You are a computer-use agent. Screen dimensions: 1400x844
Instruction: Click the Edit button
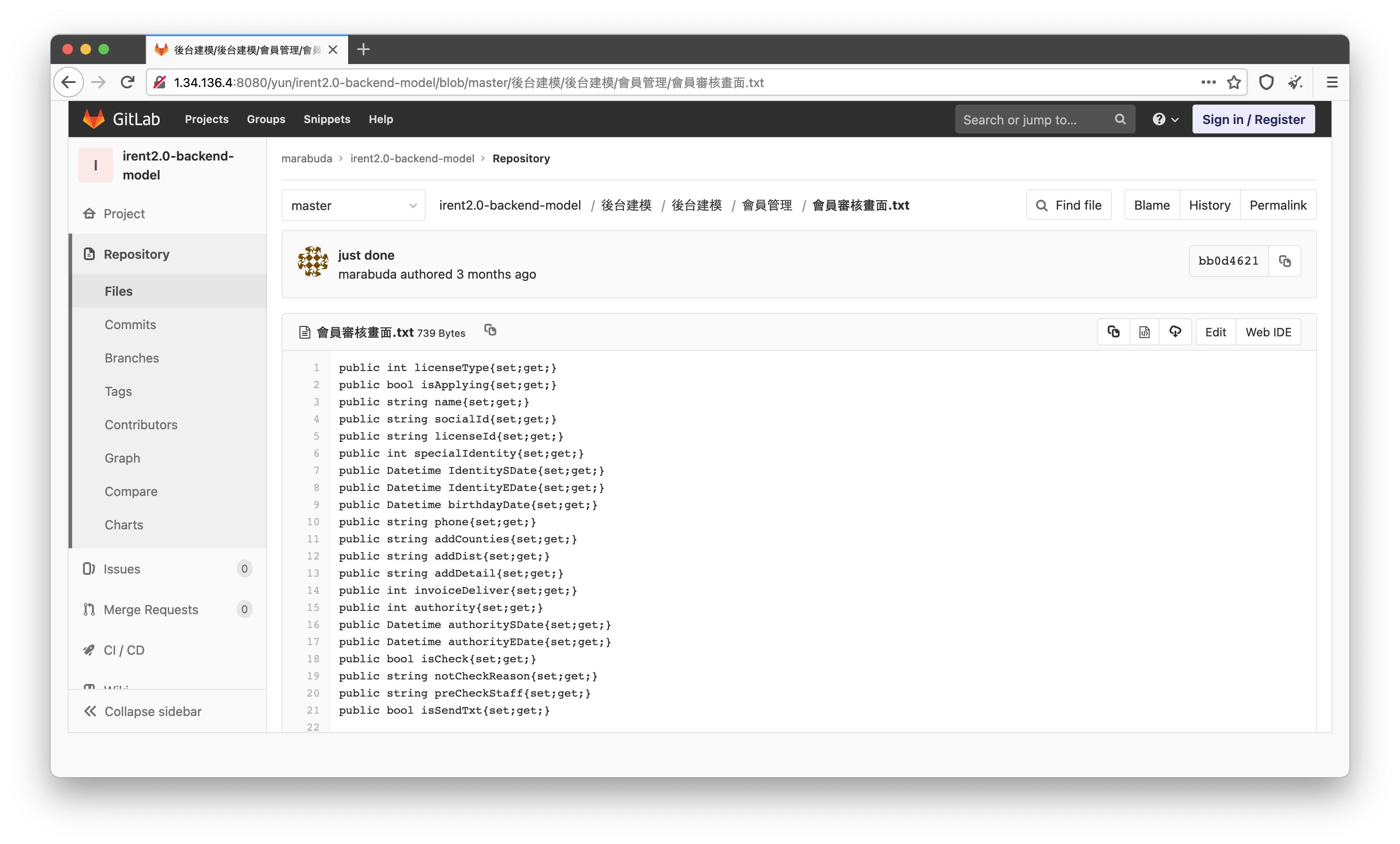point(1216,332)
